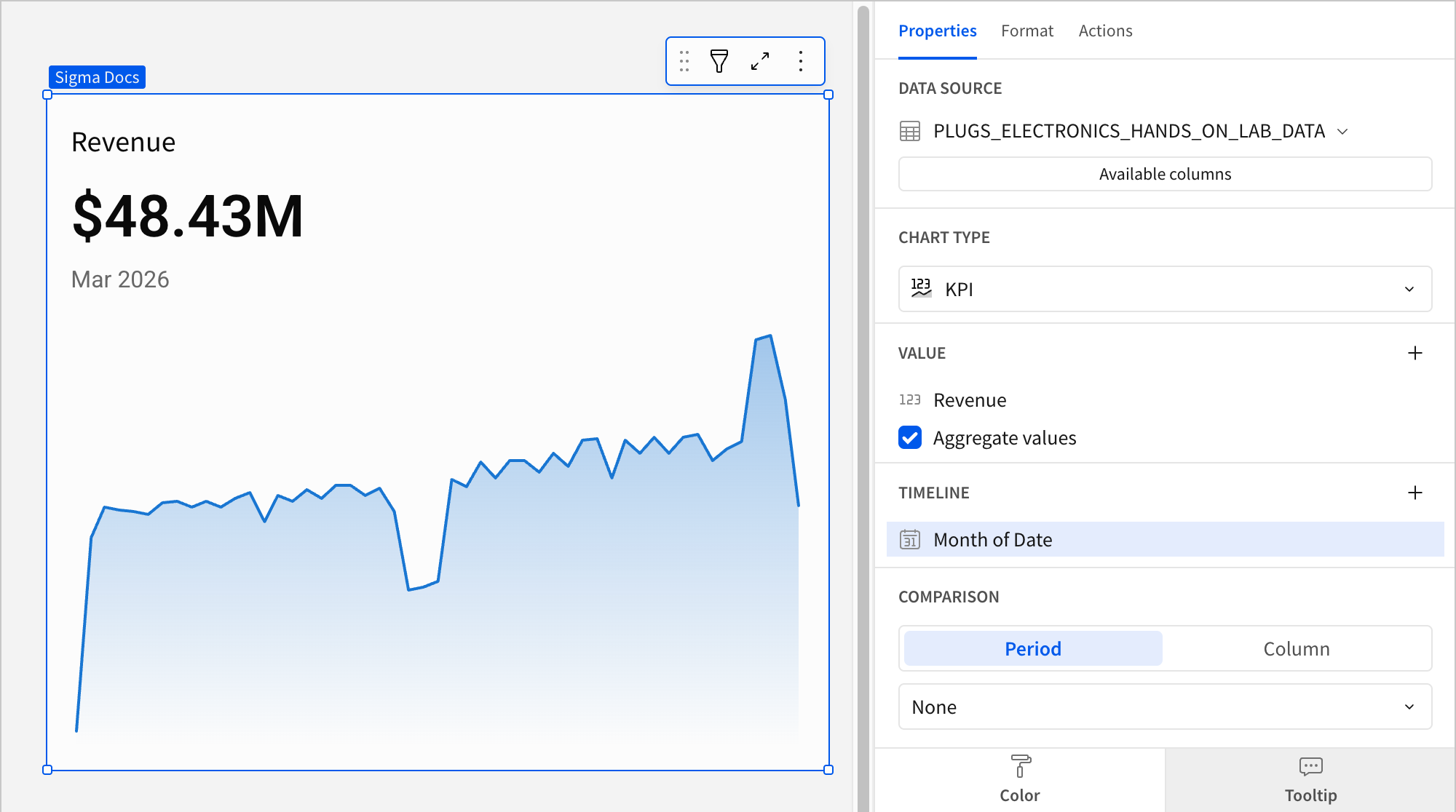Uncheck the Aggregate values checkbox
The width and height of the screenshot is (1456, 812).
(x=910, y=437)
